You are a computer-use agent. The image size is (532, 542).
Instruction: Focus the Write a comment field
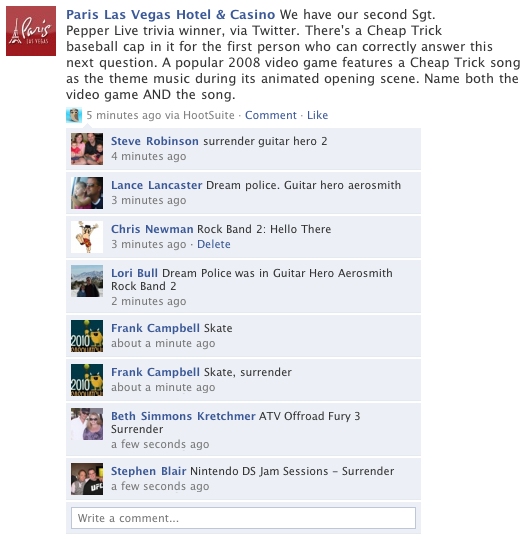coord(243,518)
